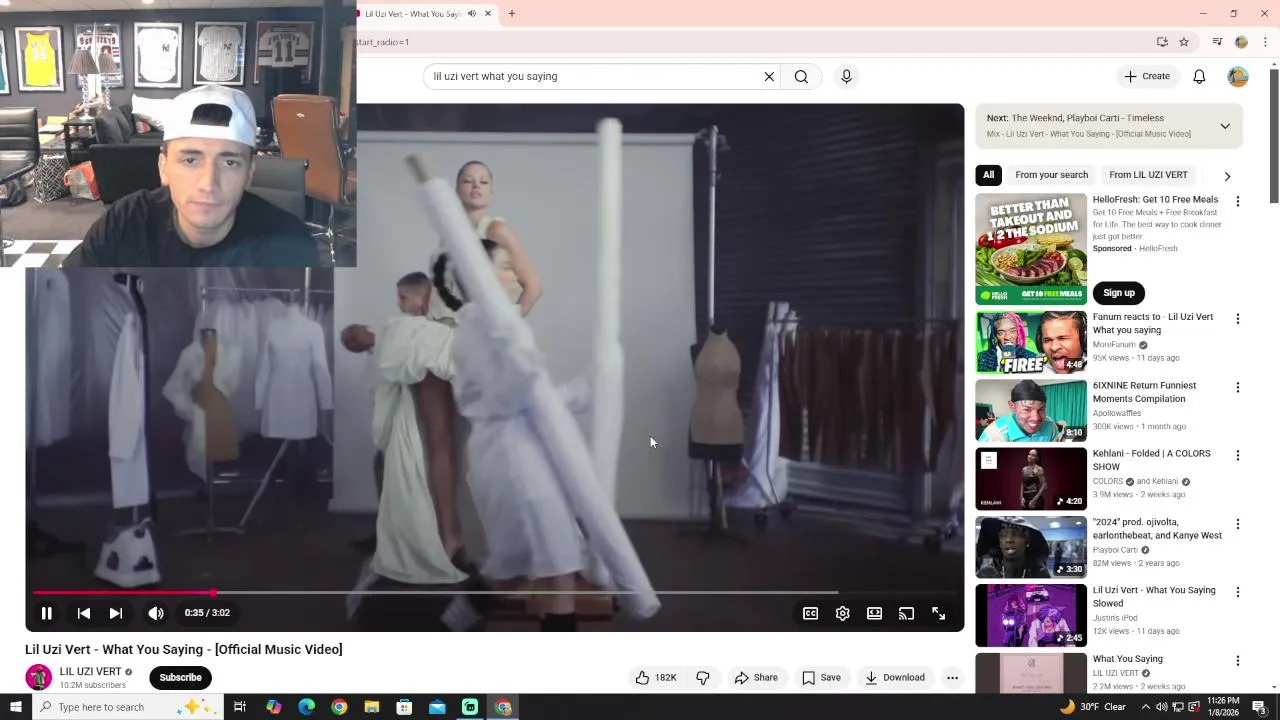
Task: Open the LIL UZI VERT channel avatar
Action: click(38, 677)
